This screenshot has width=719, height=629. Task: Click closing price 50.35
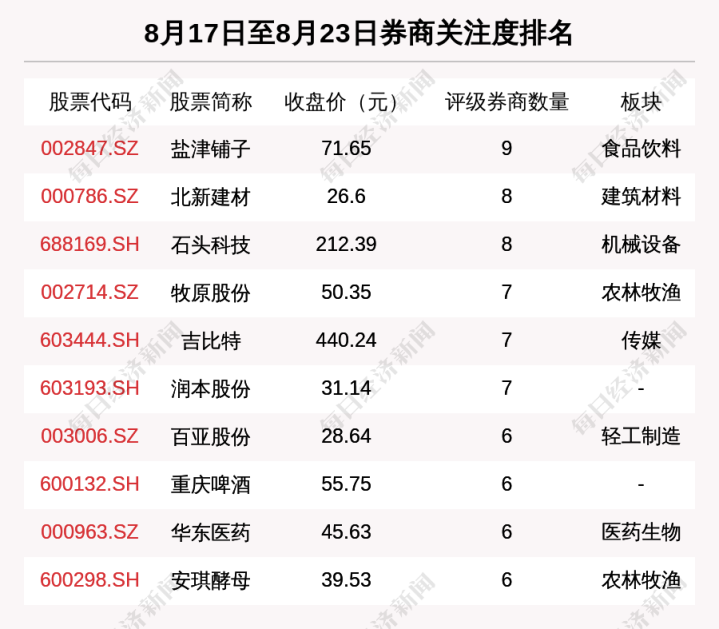[346, 292]
